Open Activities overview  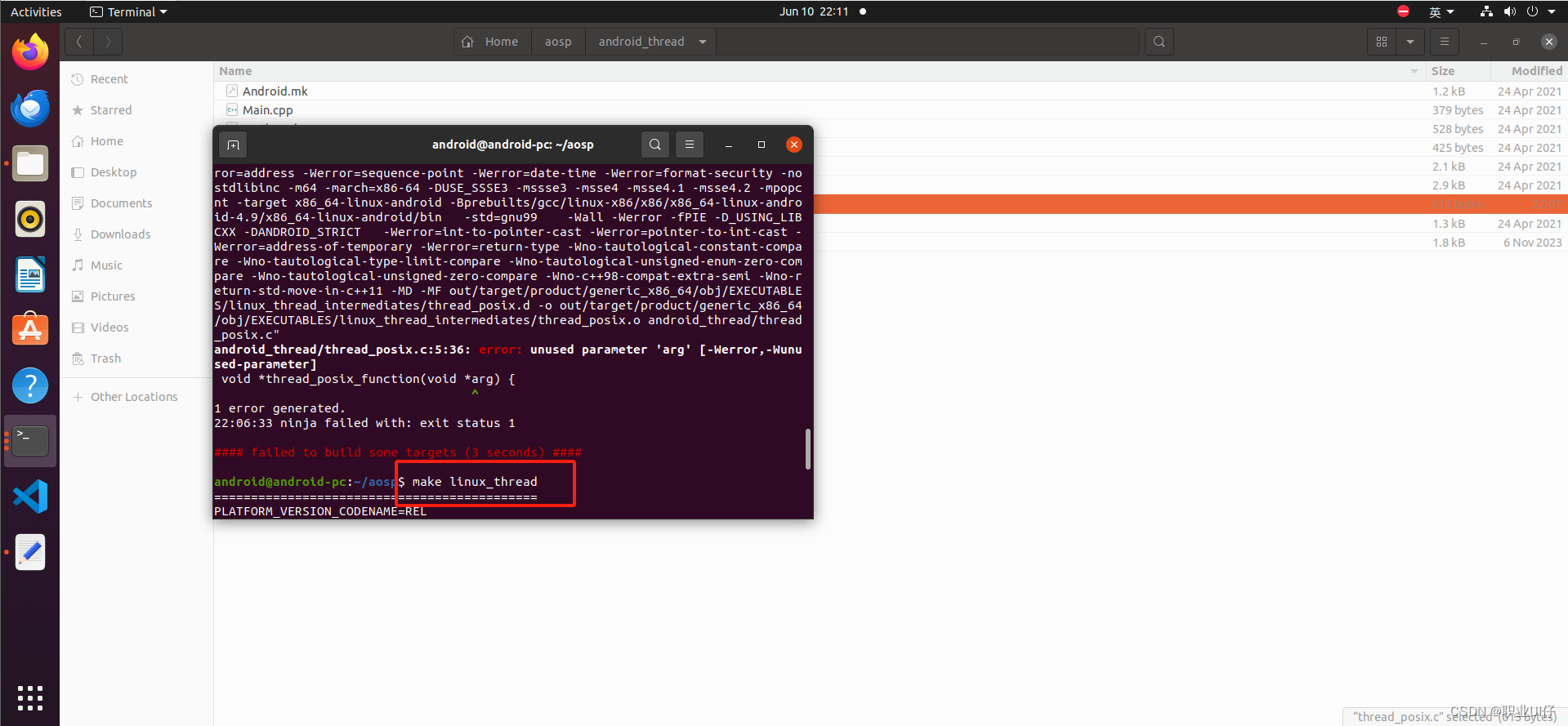(36, 11)
